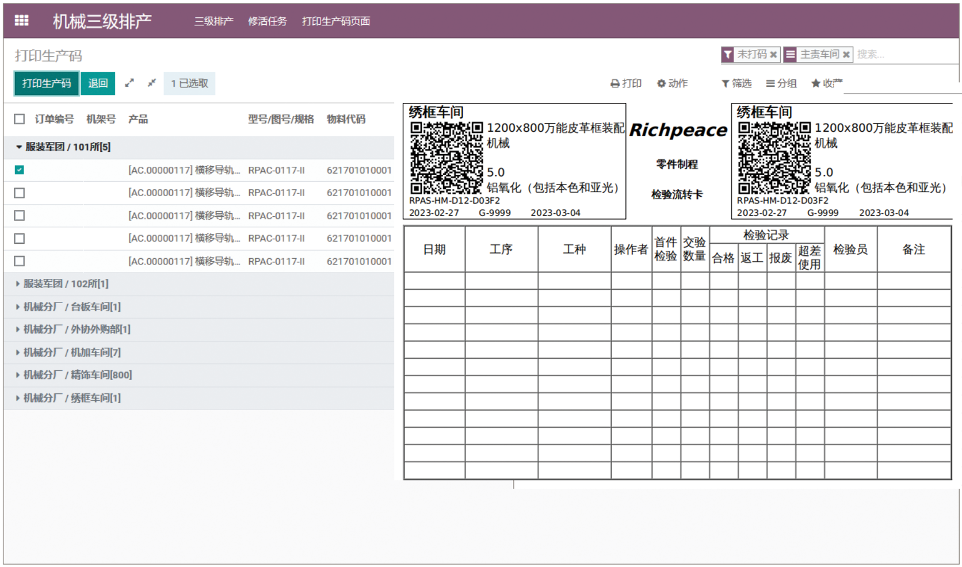Click the funnel icon on 未打码 tag
This screenshot has width=962, height=567.
(x=728, y=55)
